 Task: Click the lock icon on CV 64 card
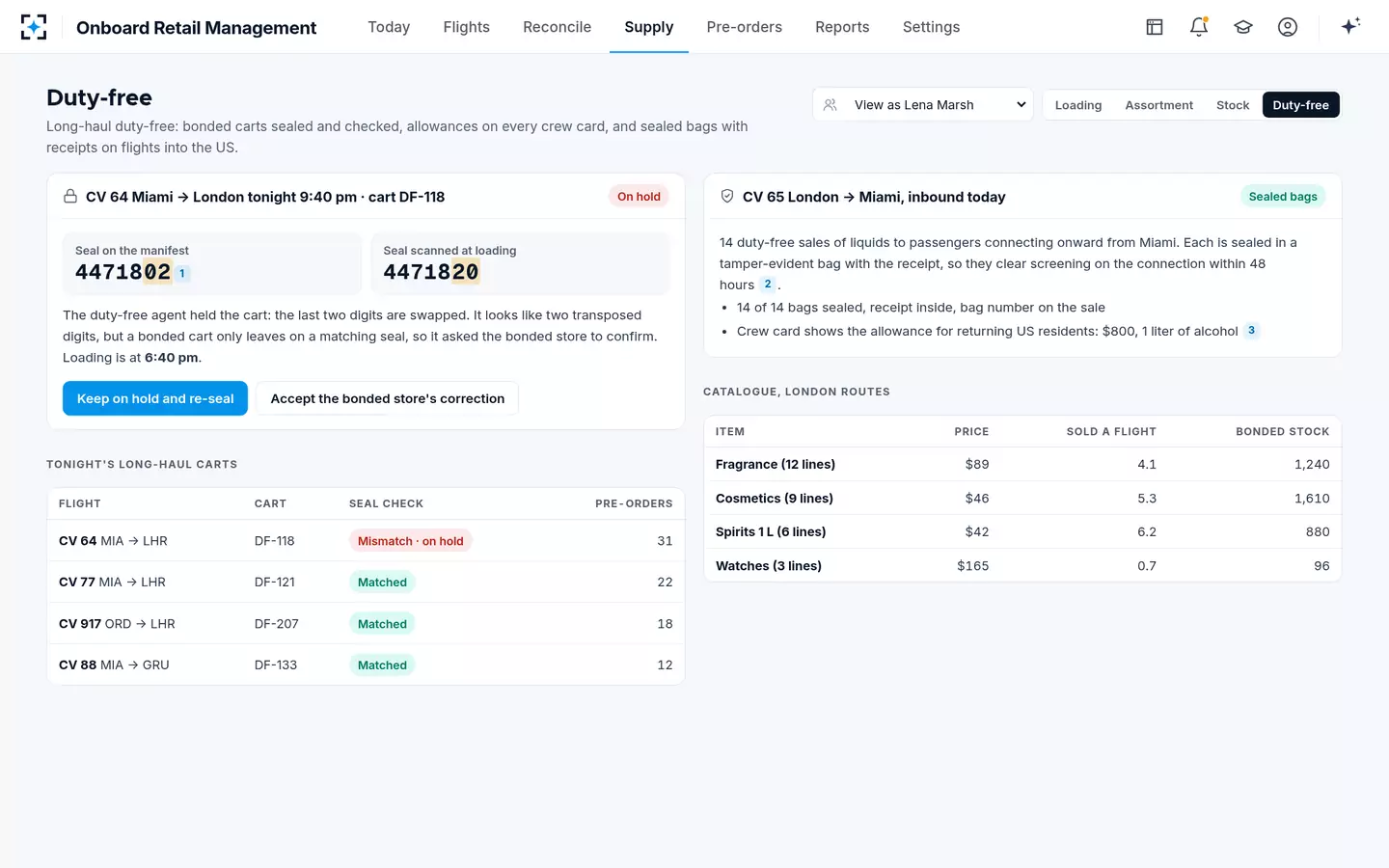coord(70,197)
